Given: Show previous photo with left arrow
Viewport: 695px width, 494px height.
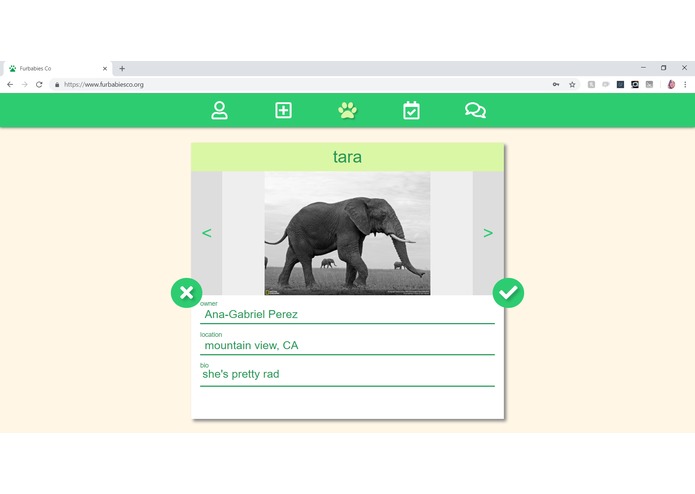Looking at the screenshot, I should [x=207, y=233].
